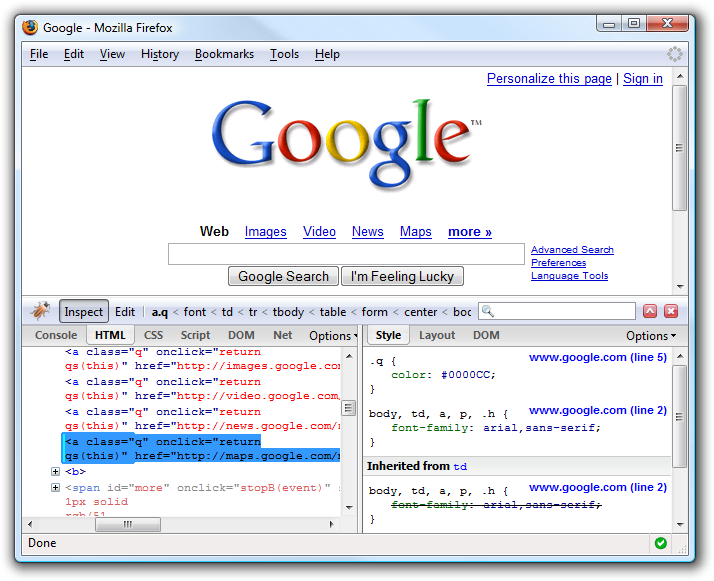Viewport: 714px width, 581px height.
Task: Click the Firefox logo in title bar
Action: tap(30, 27)
